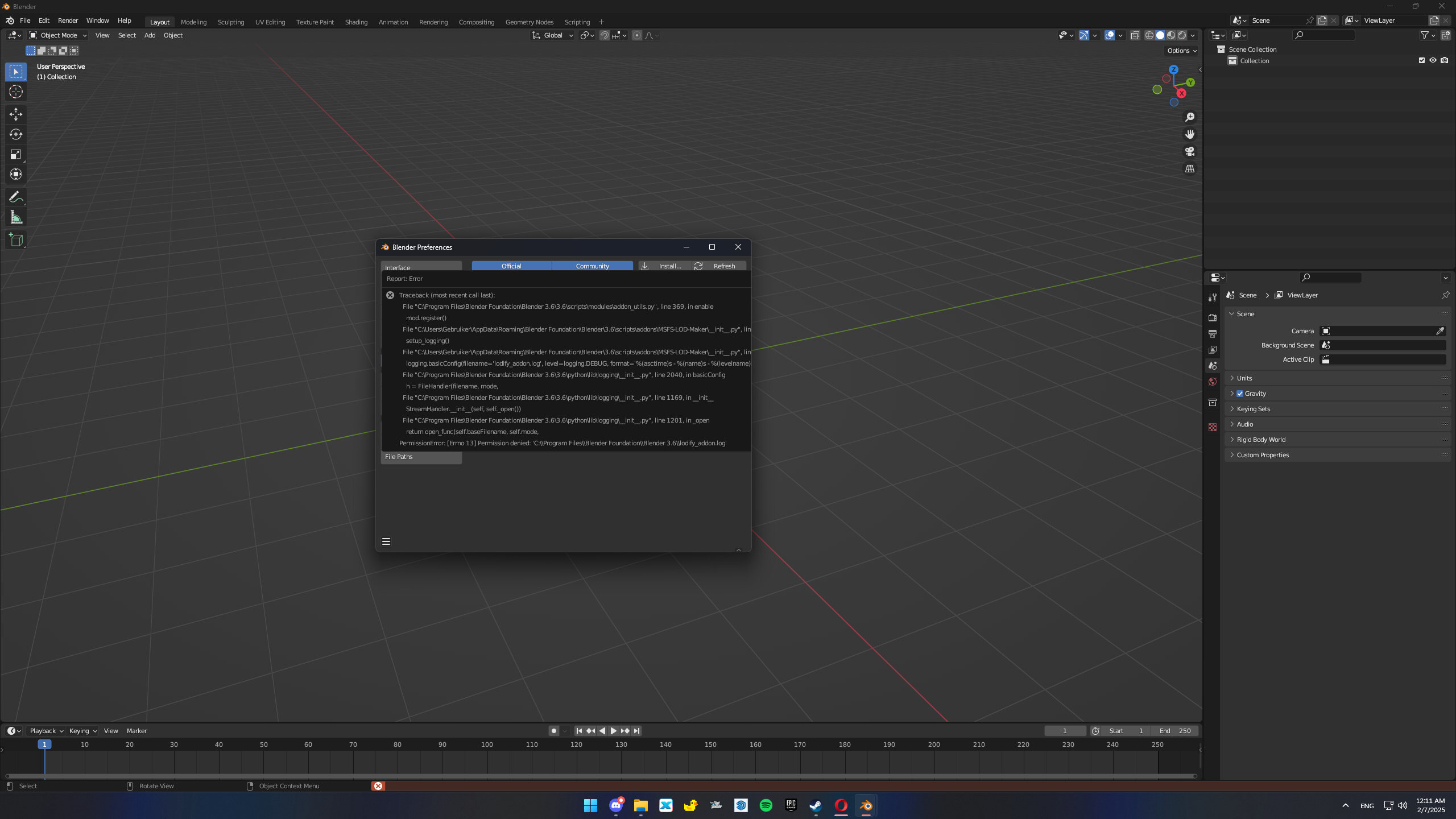
Task: Toggle X-ray mode
Action: pyautogui.click(x=1135, y=35)
